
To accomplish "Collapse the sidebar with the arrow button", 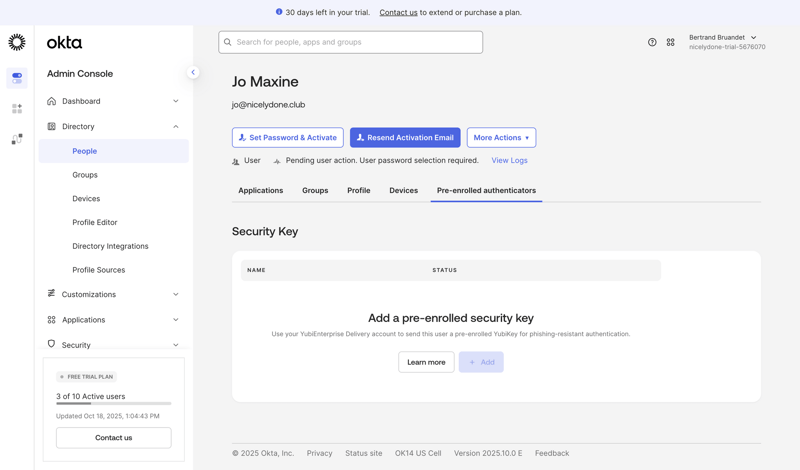I will [x=193, y=72].
